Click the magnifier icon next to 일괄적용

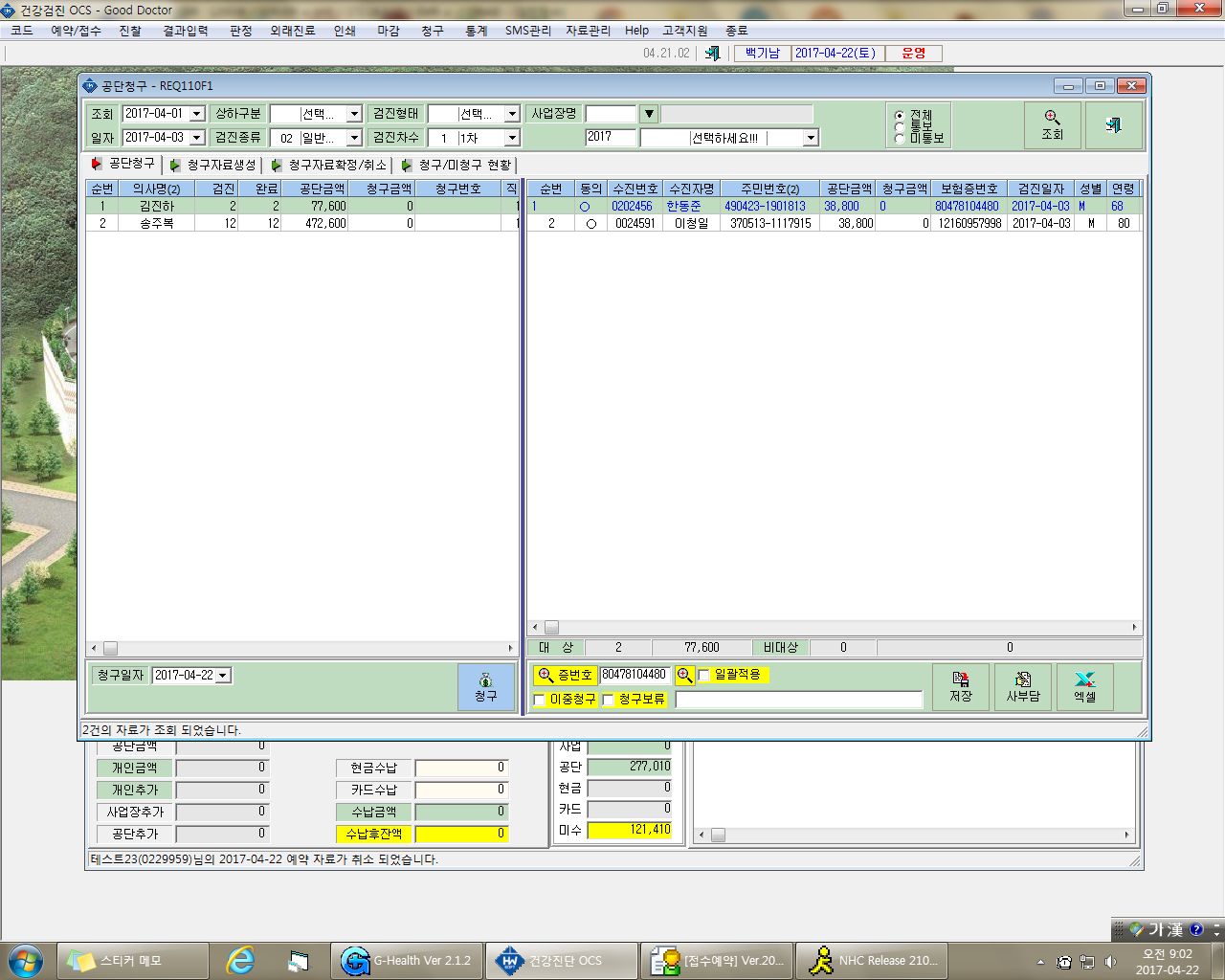pyautogui.click(x=684, y=675)
